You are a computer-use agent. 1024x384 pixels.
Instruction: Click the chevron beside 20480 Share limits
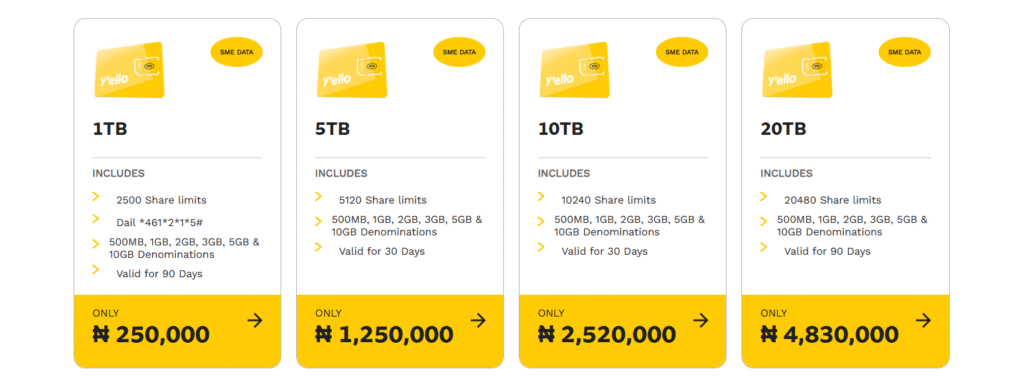[763, 197]
